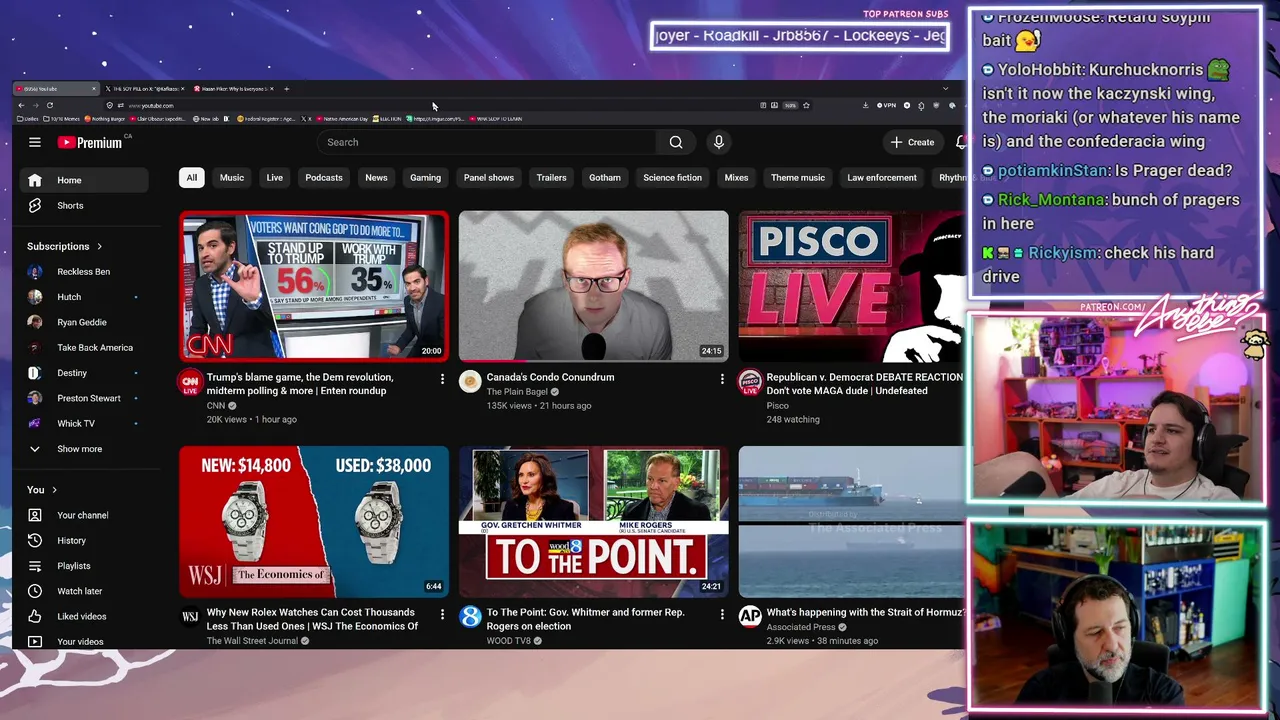Screen dimensions: 1280x720
Task: Open more options for To The Point video
Action: click(x=722, y=614)
